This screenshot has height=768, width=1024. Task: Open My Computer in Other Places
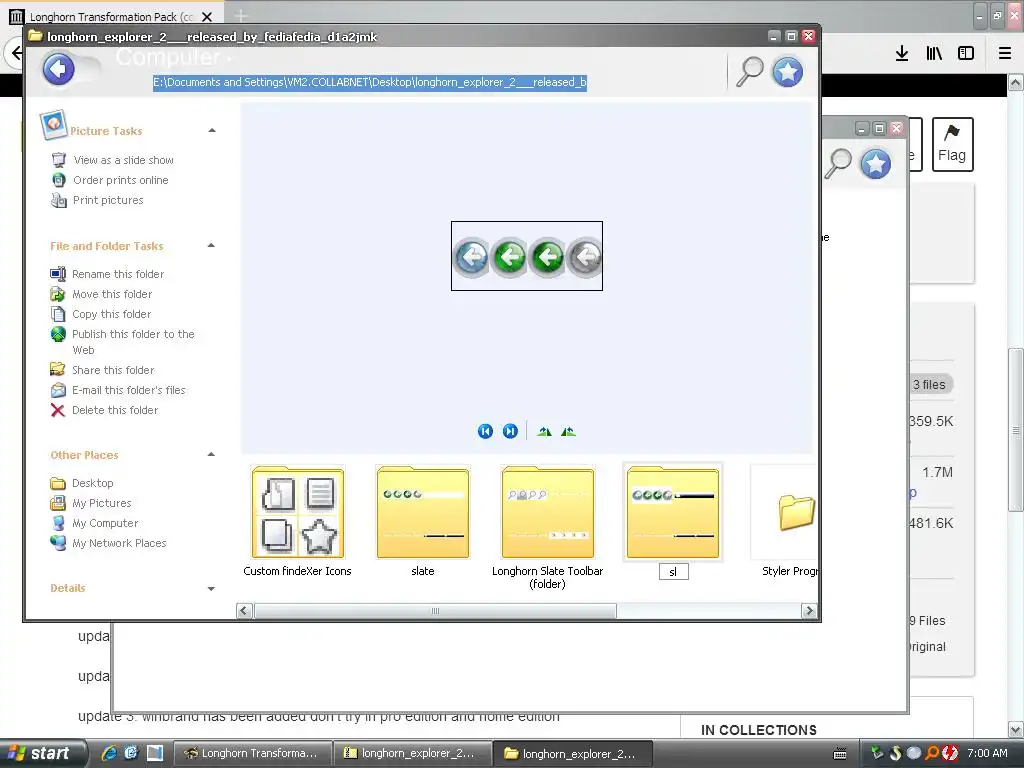coord(105,523)
